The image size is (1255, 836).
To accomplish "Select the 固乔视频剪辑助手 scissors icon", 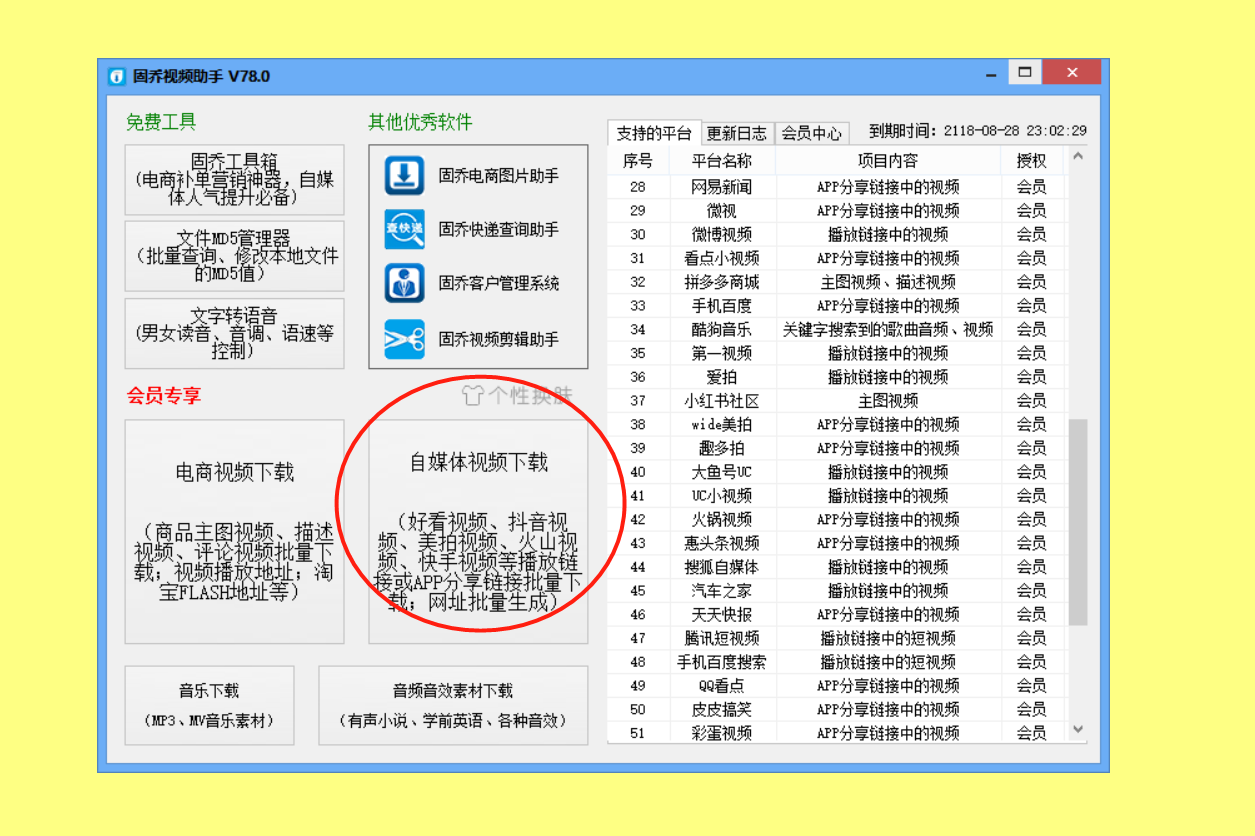I will [403, 338].
